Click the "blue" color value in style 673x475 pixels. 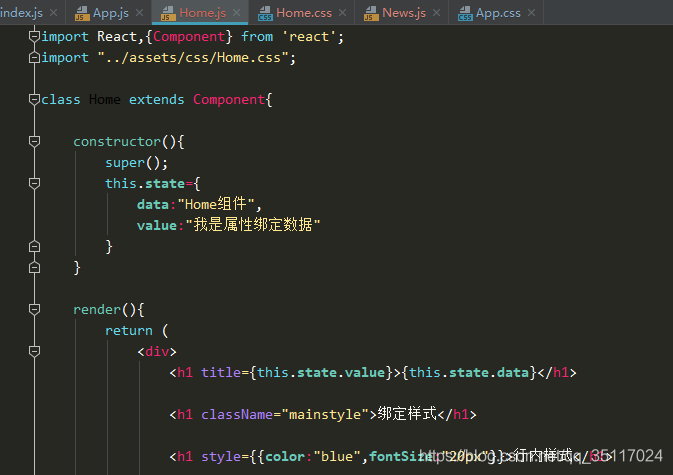337,457
